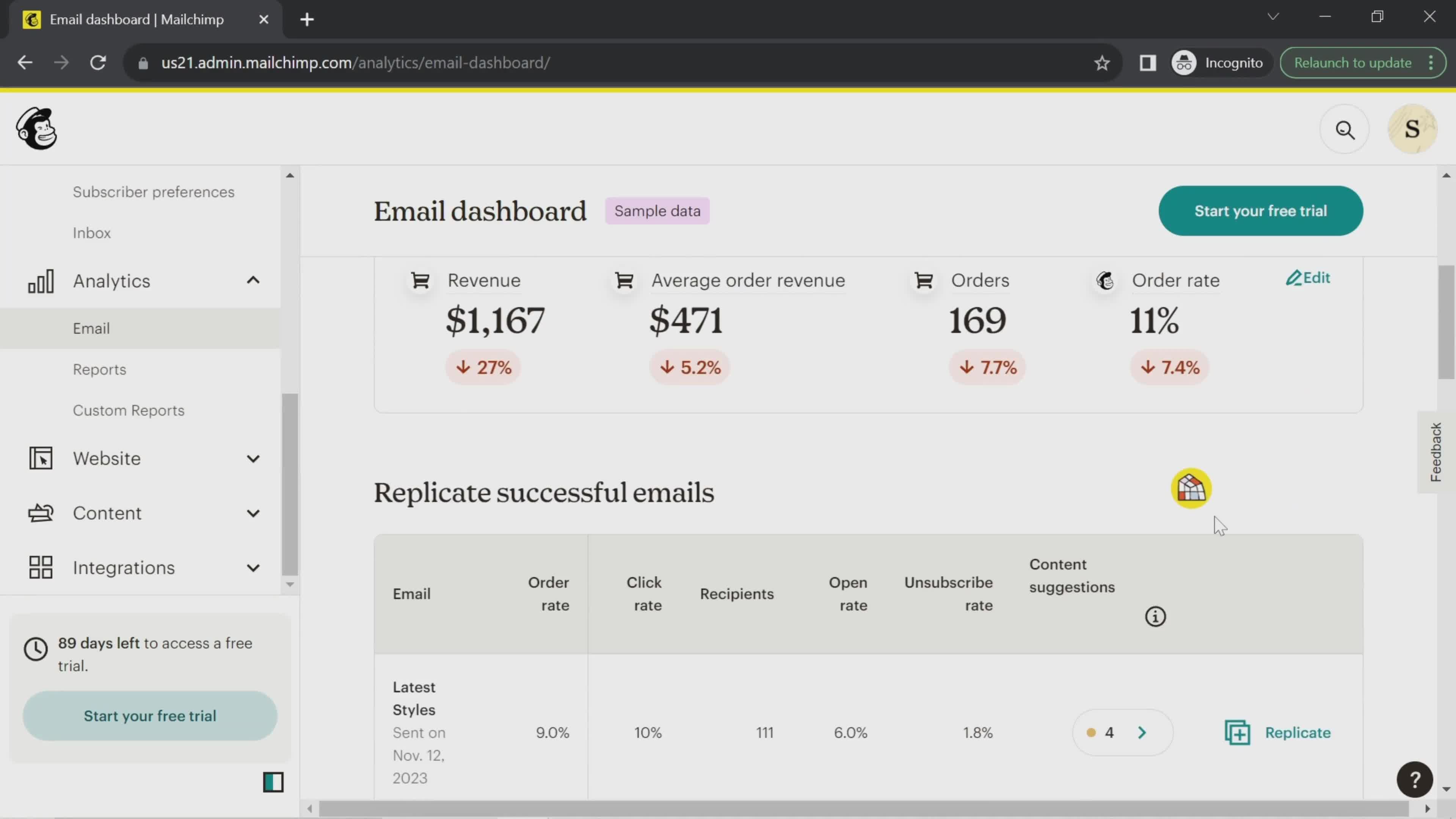The height and width of the screenshot is (819, 1456).
Task: Click the Start your free trial button
Action: pos(1262,211)
